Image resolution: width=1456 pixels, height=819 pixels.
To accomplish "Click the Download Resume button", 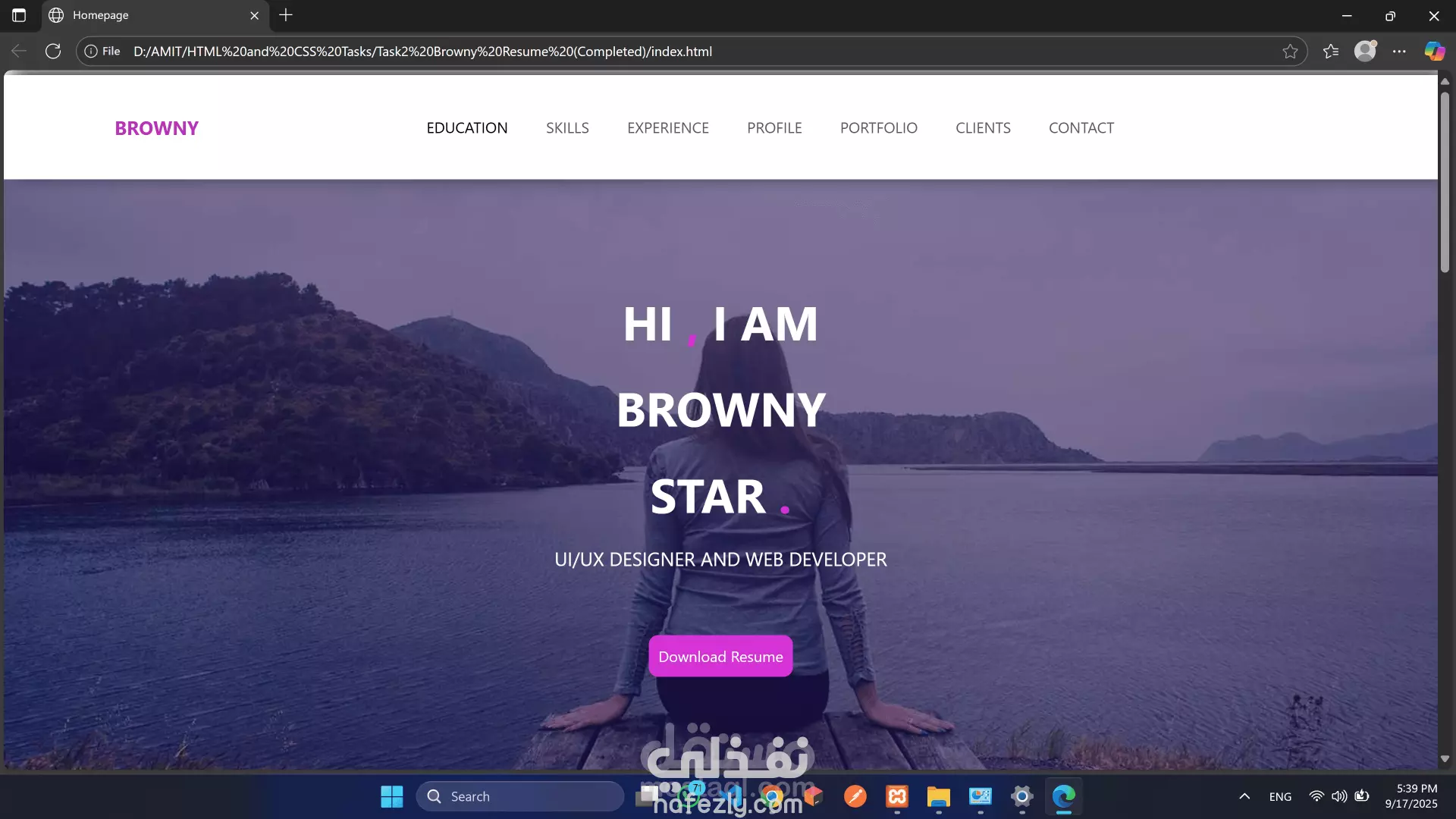I will click(x=720, y=657).
